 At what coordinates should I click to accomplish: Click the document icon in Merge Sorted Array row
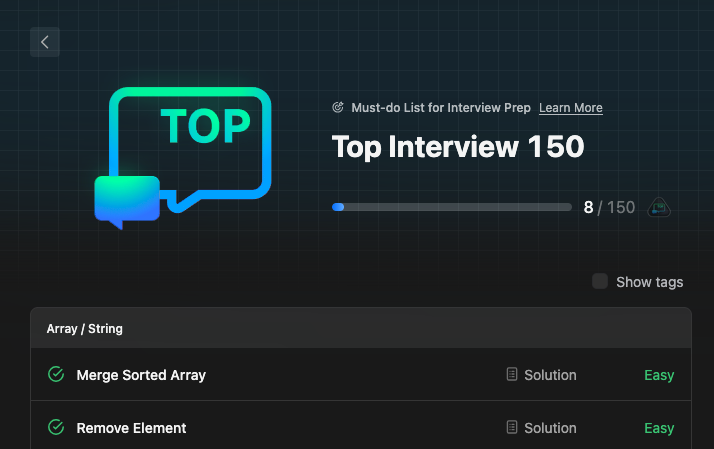512,374
